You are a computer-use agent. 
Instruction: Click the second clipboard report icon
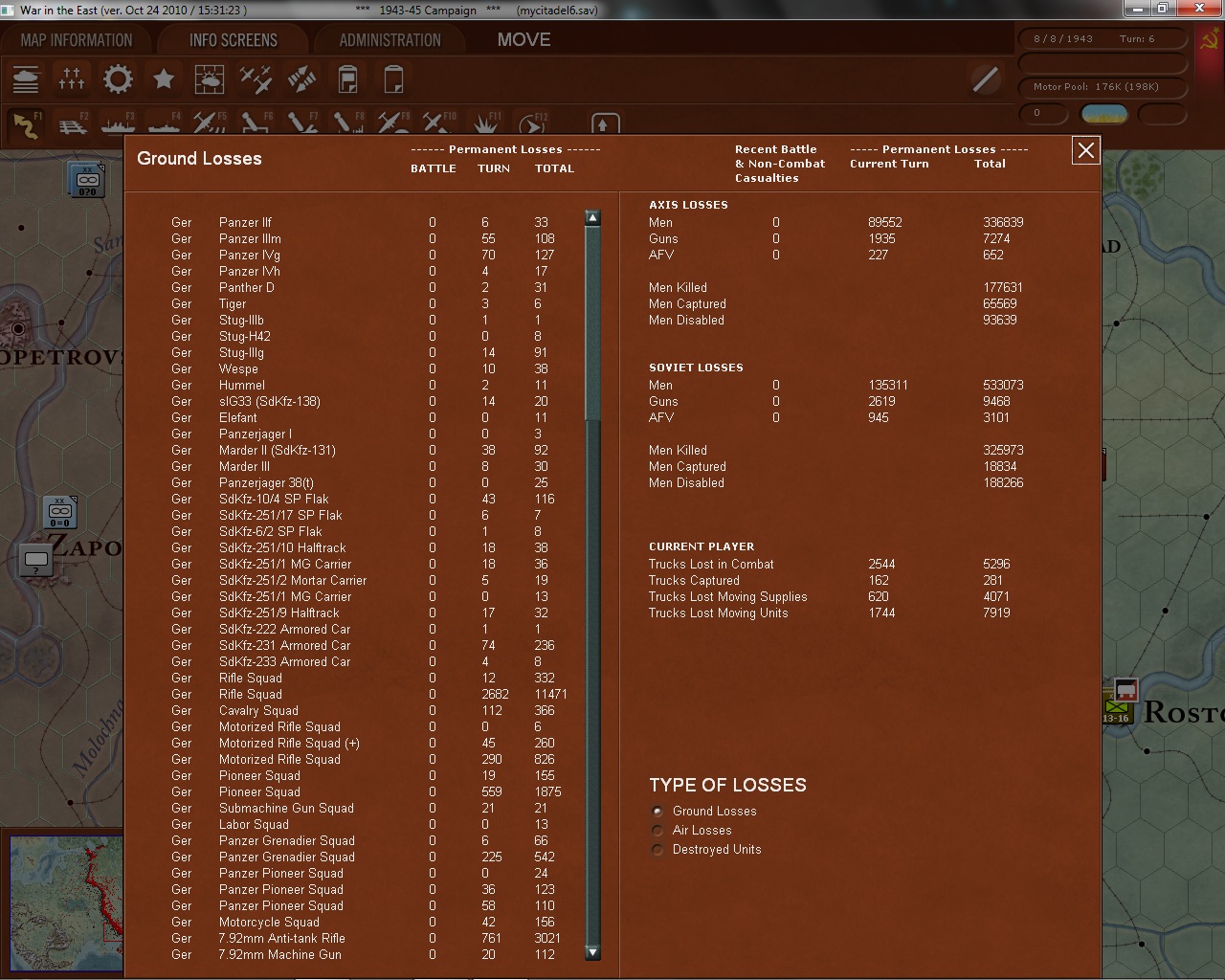click(x=393, y=79)
